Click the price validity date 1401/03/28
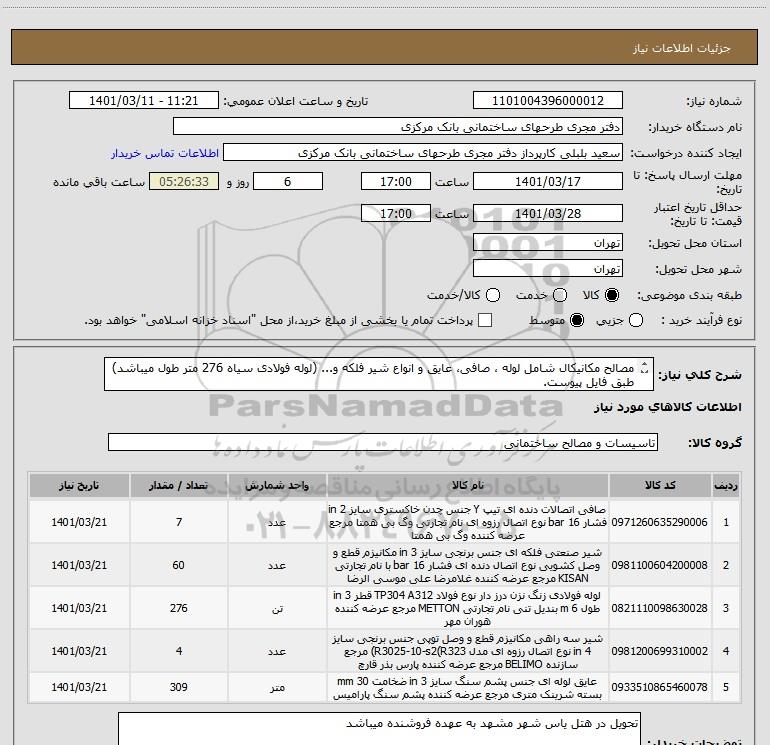Viewport: 770px width, 745px height. pyautogui.click(x=548, y=213)
